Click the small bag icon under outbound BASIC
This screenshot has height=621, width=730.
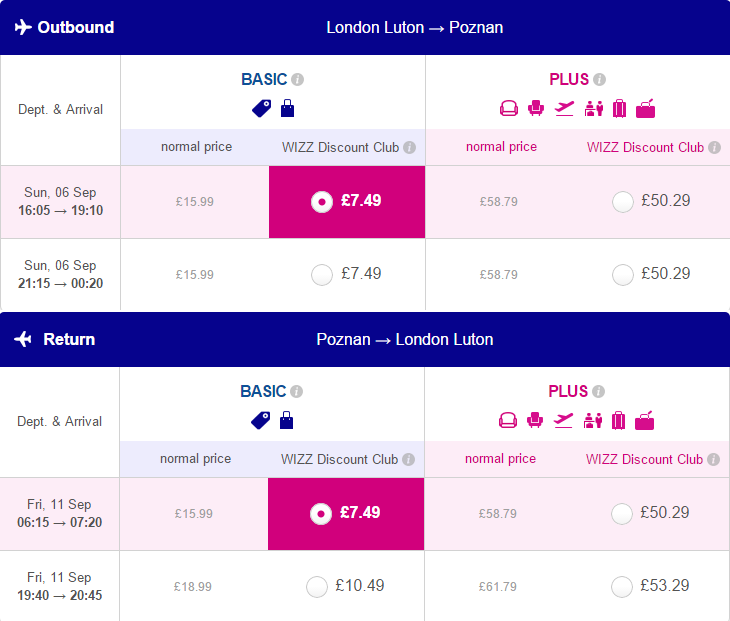[287, 108]
